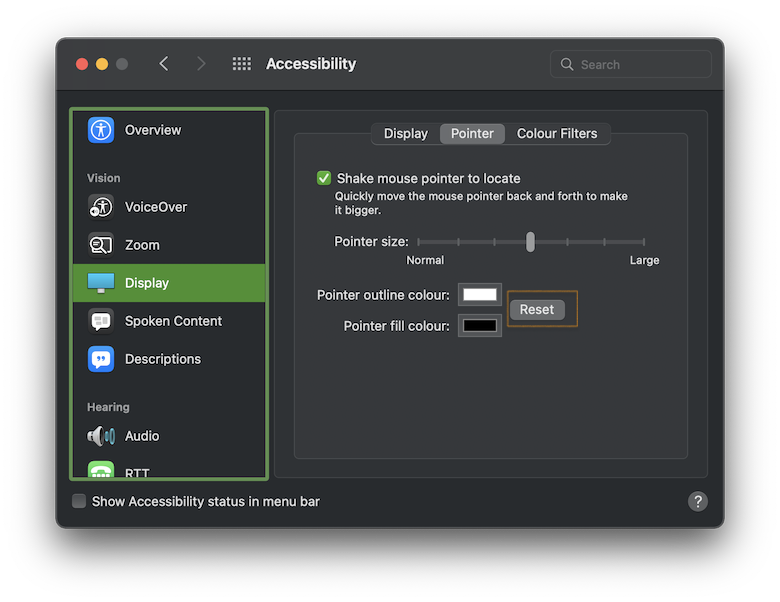Click the Large end label of slider
Viewport: 780px width, 602px height.
point(644,260)
